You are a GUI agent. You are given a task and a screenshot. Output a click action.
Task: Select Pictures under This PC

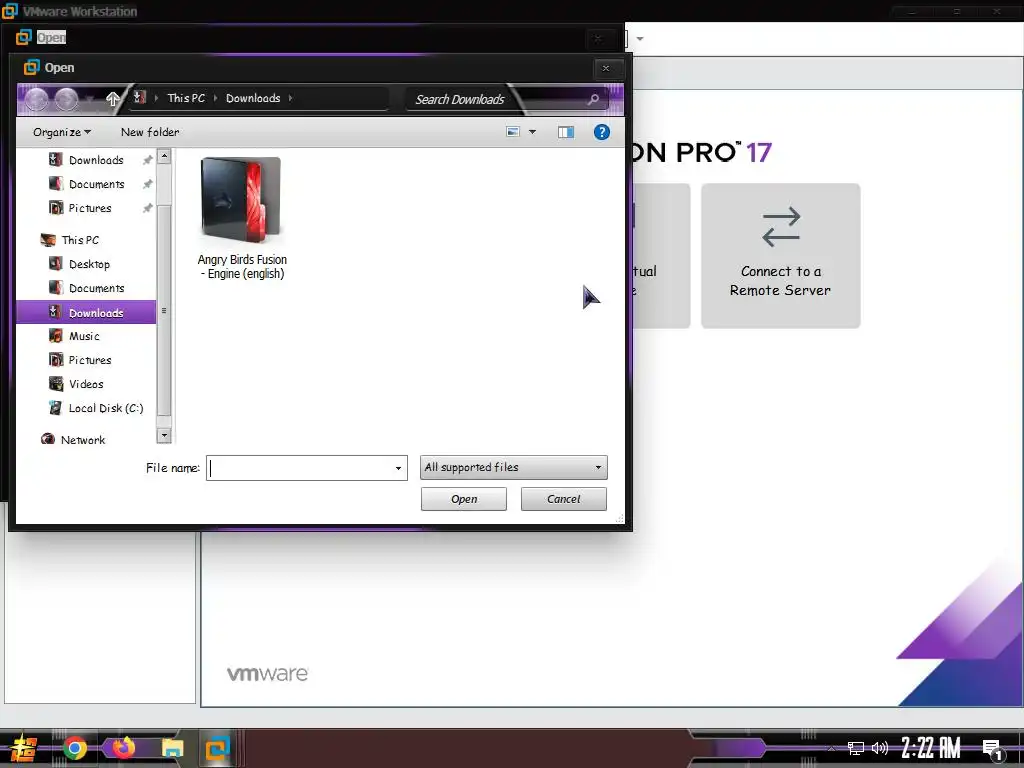[90, 360]
